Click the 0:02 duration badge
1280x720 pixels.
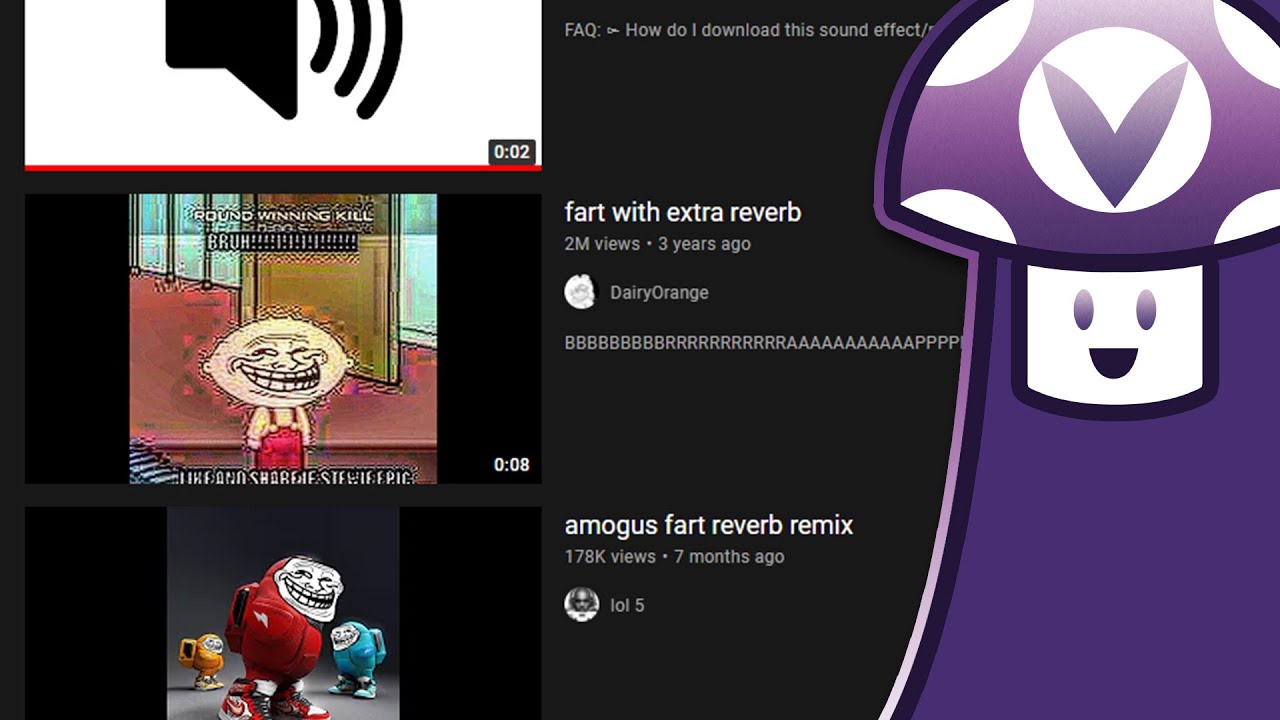(512, 152)
